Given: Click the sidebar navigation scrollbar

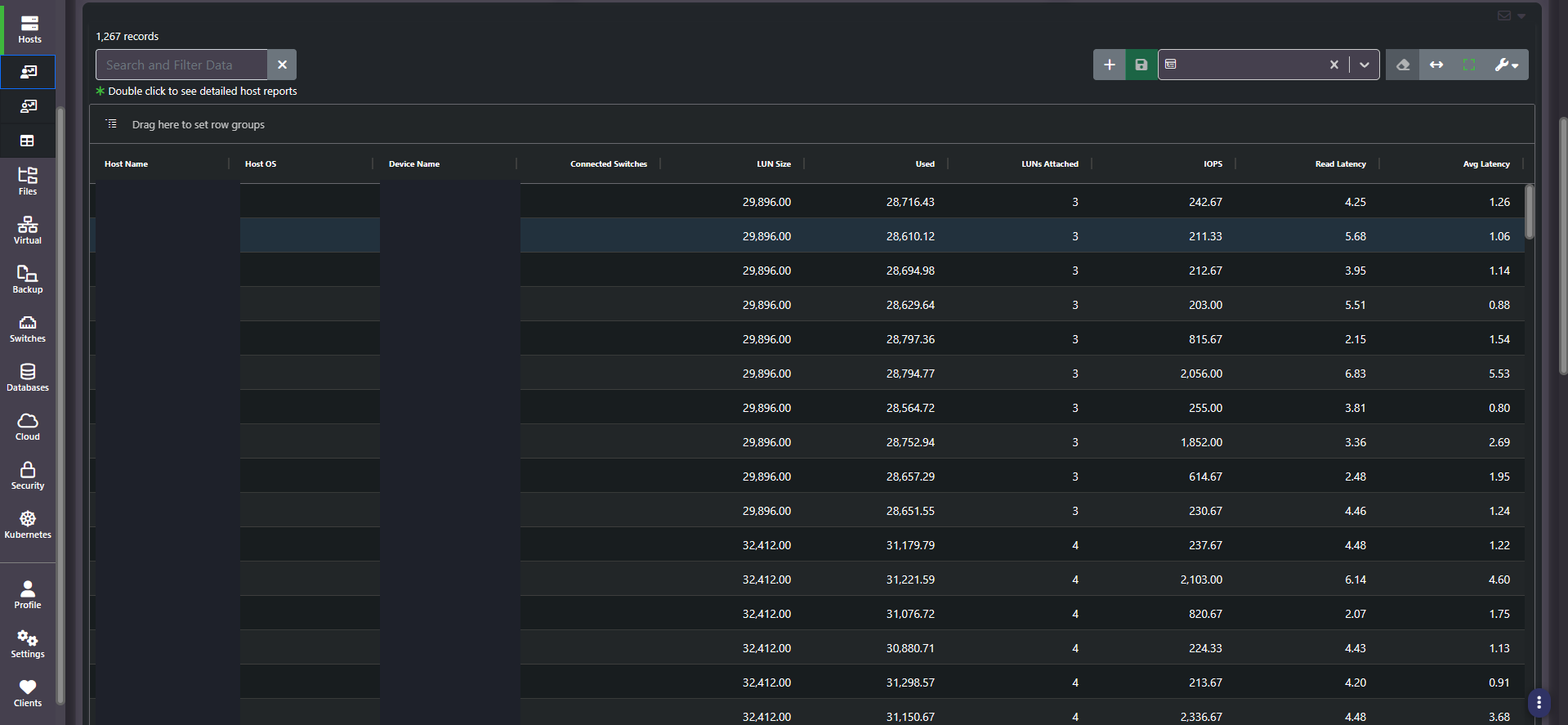Looking at the screenshot, I should [x=60, y=405].
